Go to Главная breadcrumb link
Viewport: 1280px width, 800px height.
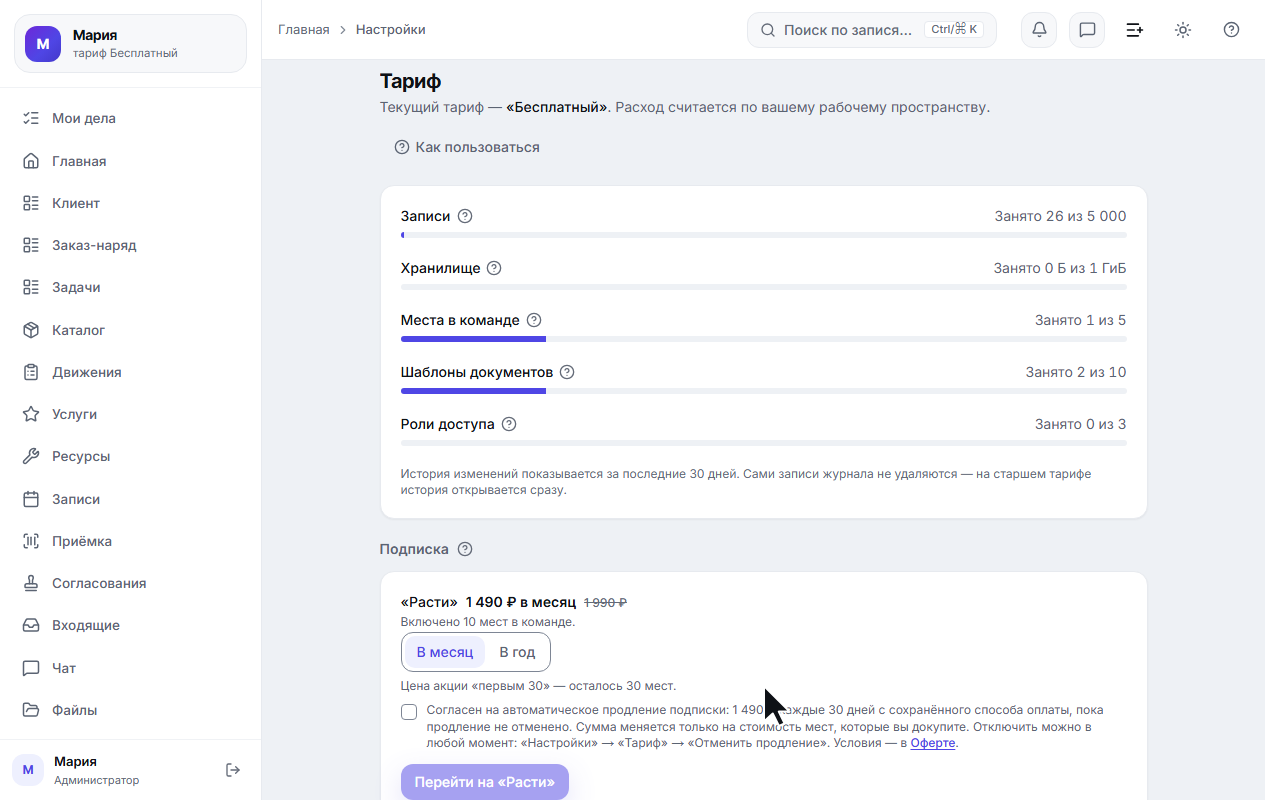tap(304, 30)
